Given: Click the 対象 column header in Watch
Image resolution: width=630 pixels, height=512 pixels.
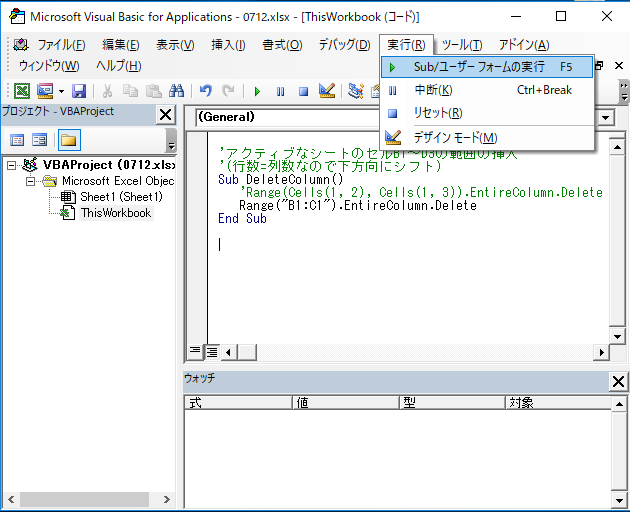Looking at the screenshot, I should coord(558,403).
